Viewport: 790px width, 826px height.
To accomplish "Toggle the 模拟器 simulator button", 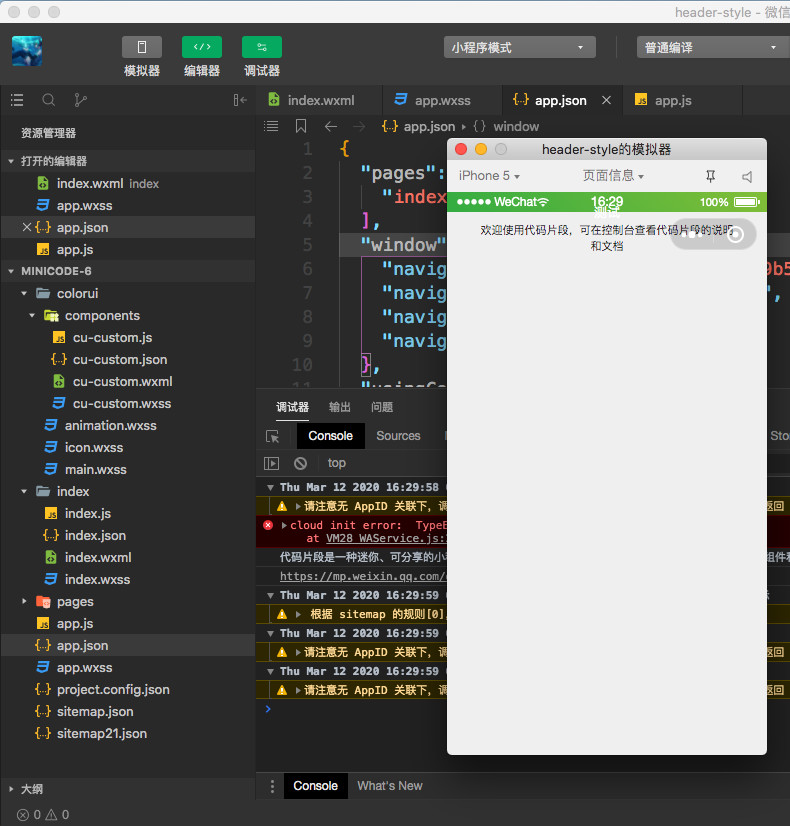I will (142, 47).
